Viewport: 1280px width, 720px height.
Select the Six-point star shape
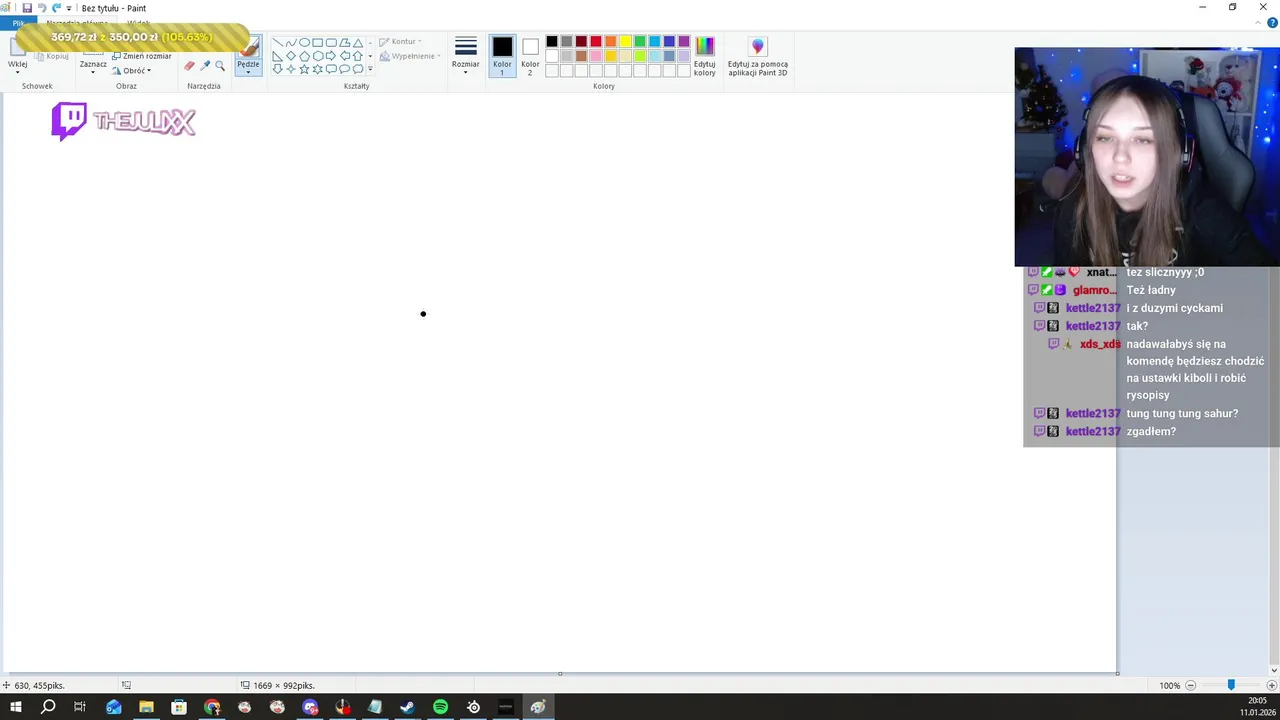pyautogui.click(x=318, y=69)
